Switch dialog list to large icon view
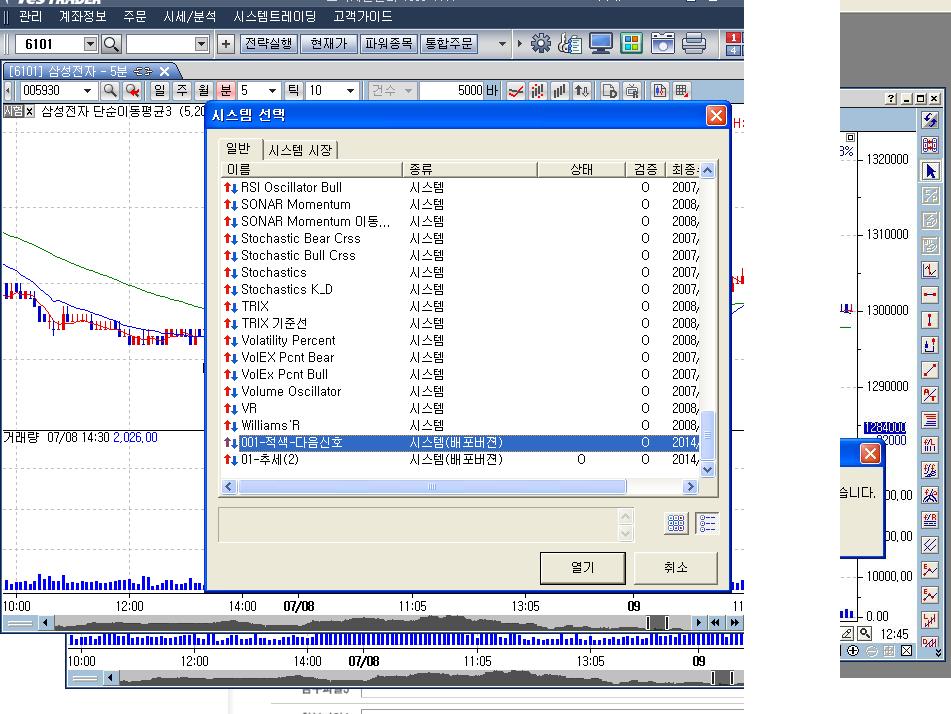This screenshot has width=951, height=714. pos(675,523)
